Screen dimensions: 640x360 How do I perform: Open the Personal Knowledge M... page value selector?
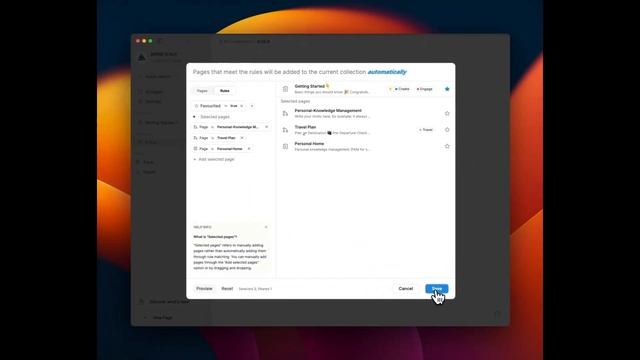[238, 127]
